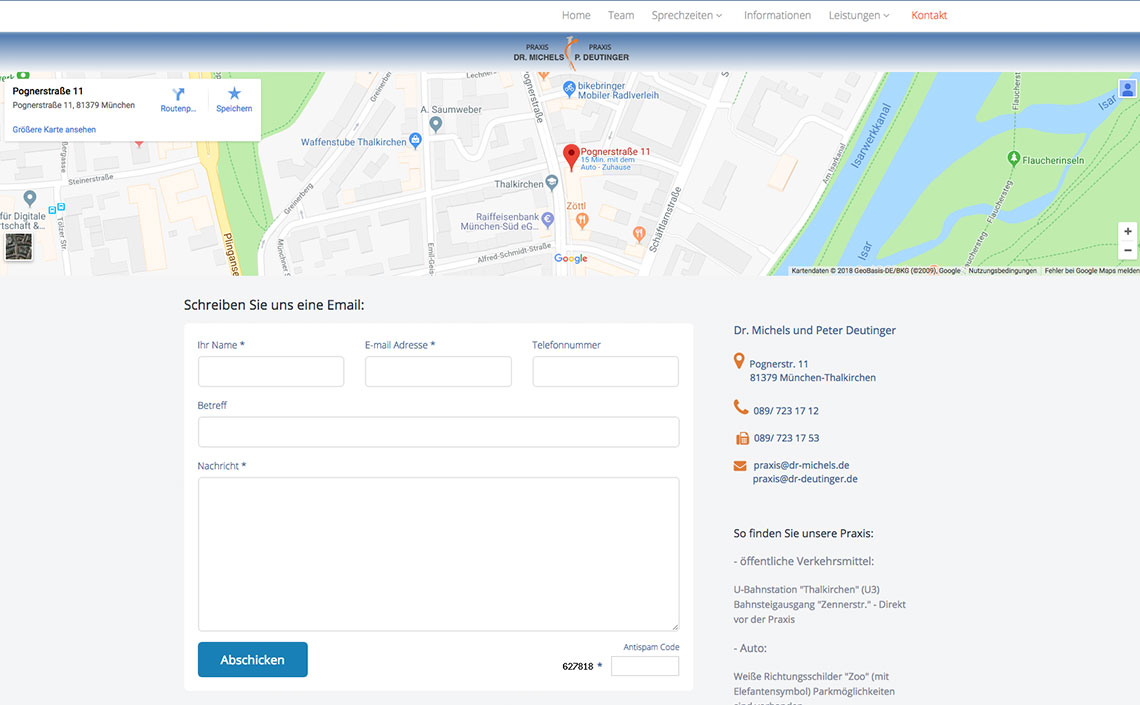1140x705 pixels.
Task: Click the Antispam Code input box
Action: pyautogui.click(x=645, y=666)
